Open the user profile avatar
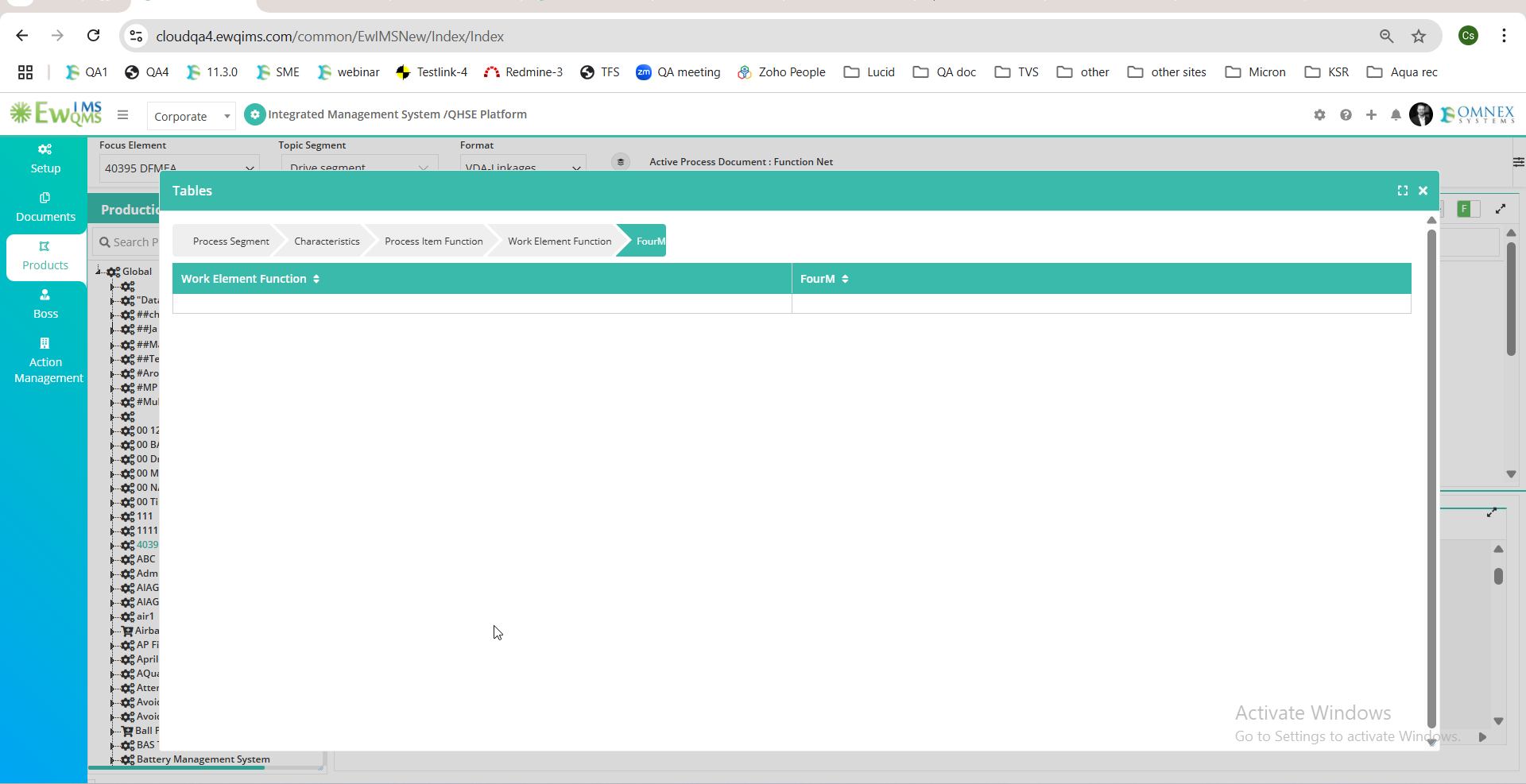This screenshot has height=784, width=1526. click(1421, 114)
